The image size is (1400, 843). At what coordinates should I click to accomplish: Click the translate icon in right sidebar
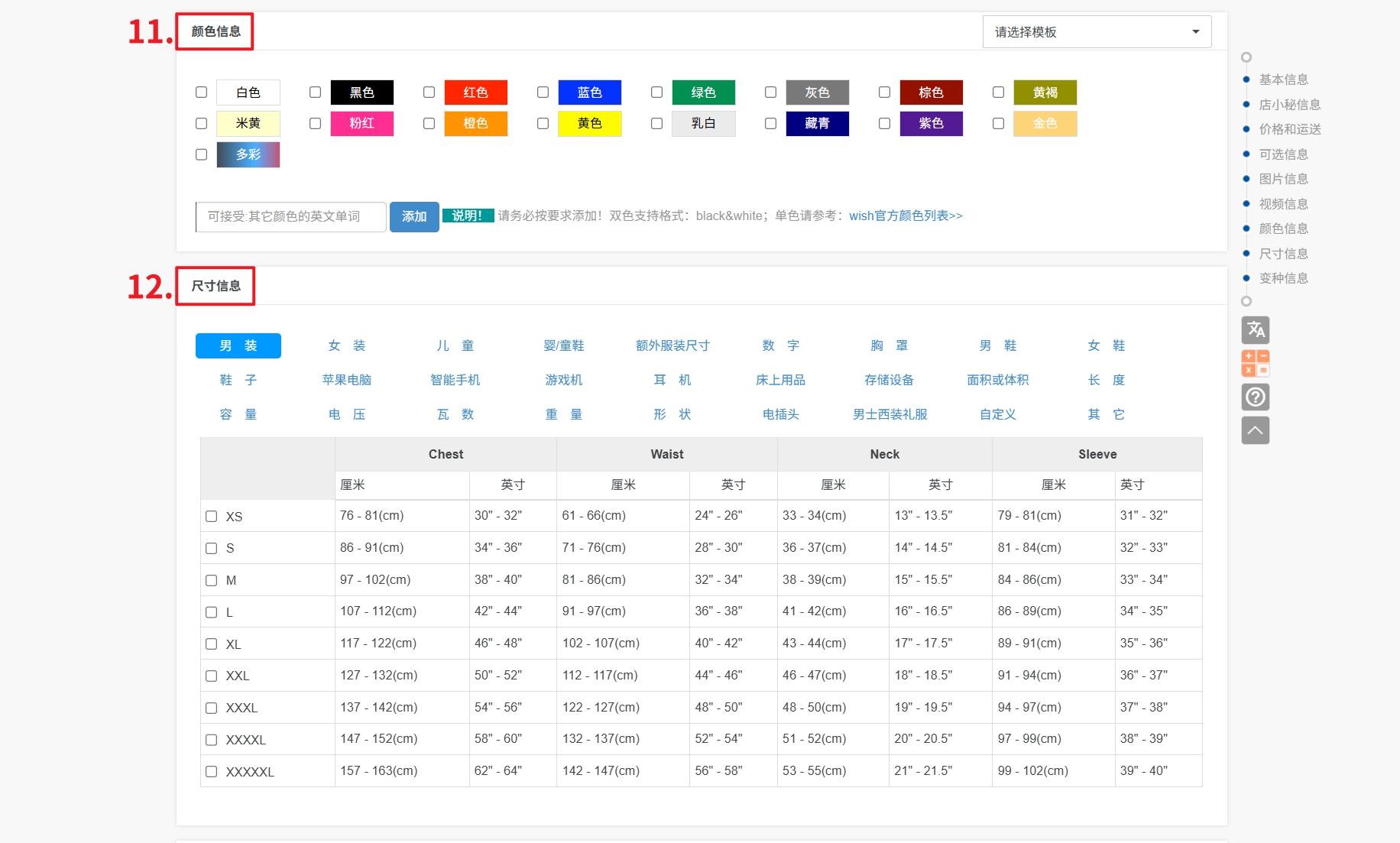1256,330
